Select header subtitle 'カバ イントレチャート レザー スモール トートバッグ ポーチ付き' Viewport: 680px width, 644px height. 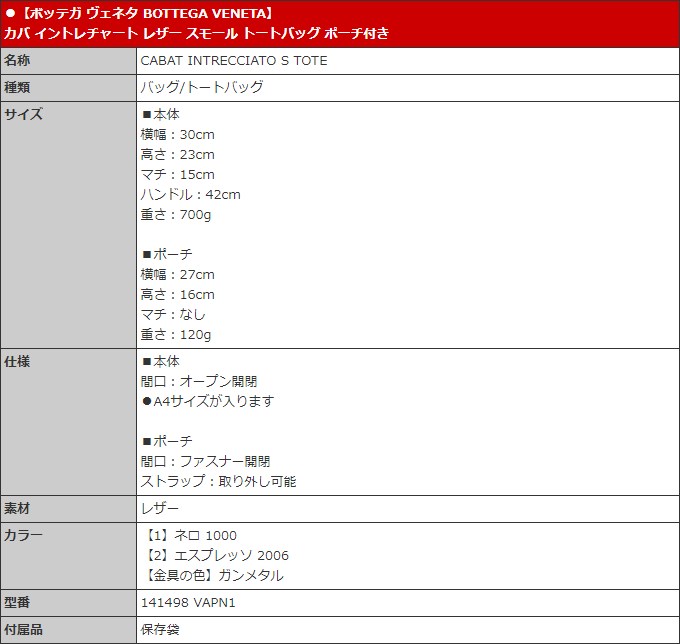click(x=196, y=33)
